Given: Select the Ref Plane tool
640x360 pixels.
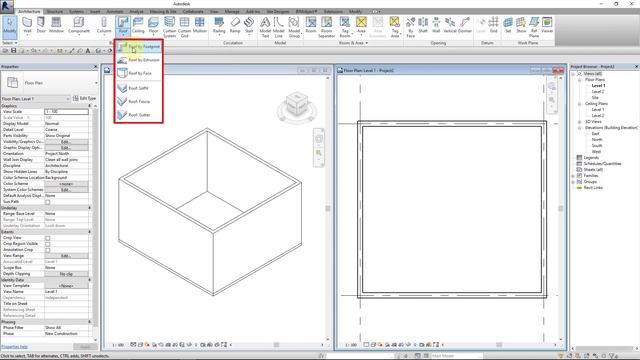Looking at the screenshot, I should (x=534, y=27).
